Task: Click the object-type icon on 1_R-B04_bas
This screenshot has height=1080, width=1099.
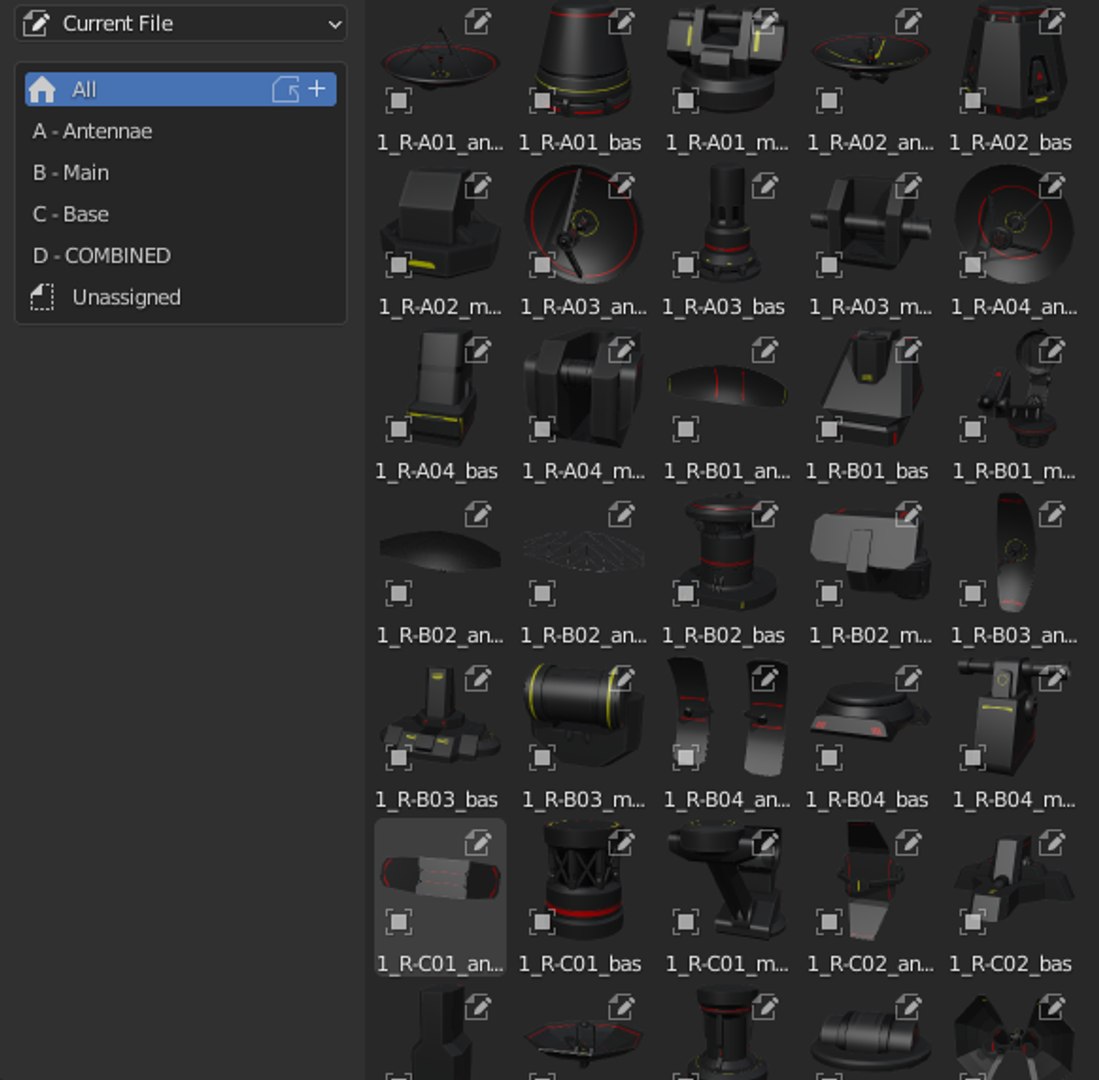Action: tap(829, 758)
